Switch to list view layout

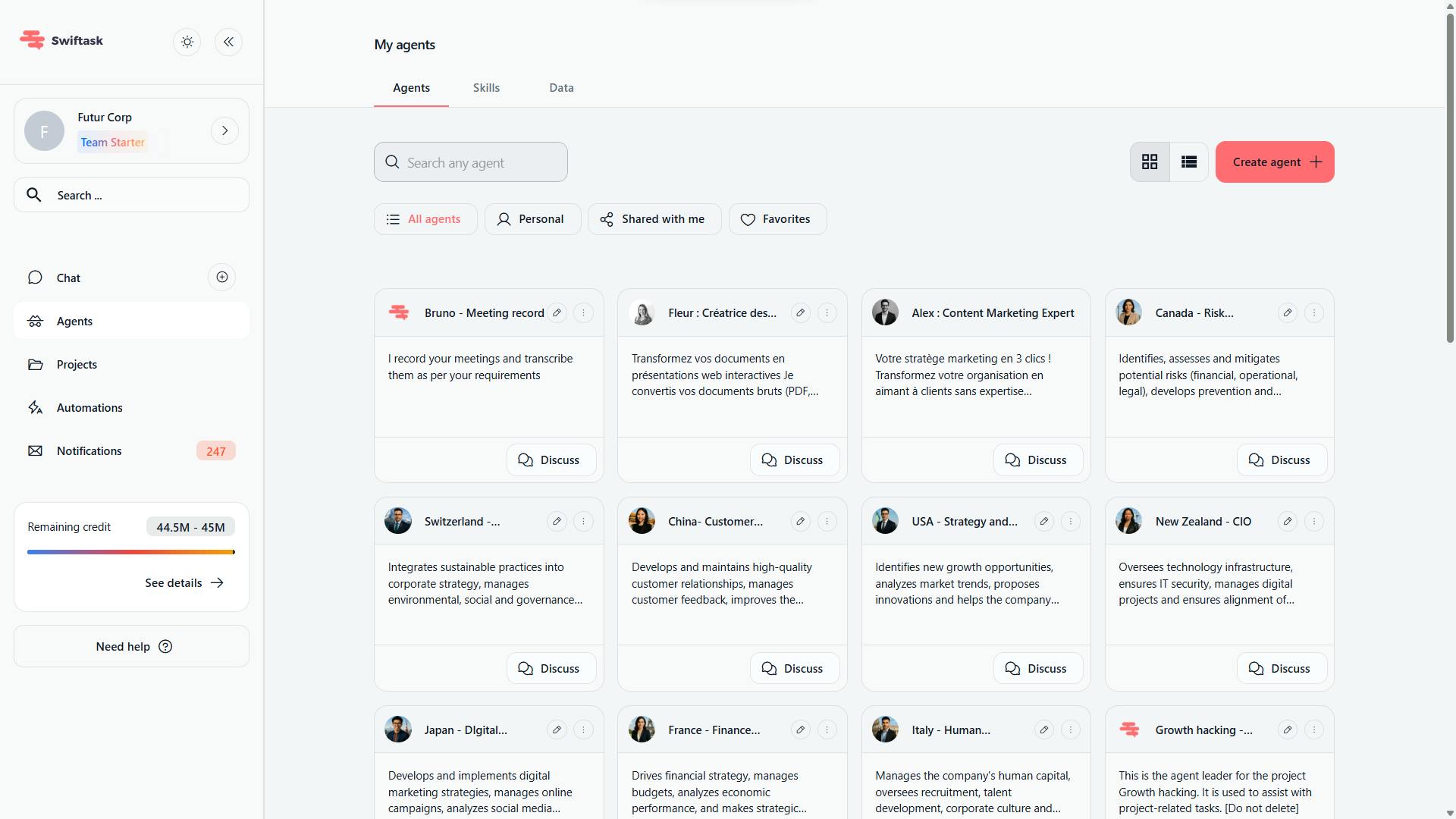(1188, 162)
